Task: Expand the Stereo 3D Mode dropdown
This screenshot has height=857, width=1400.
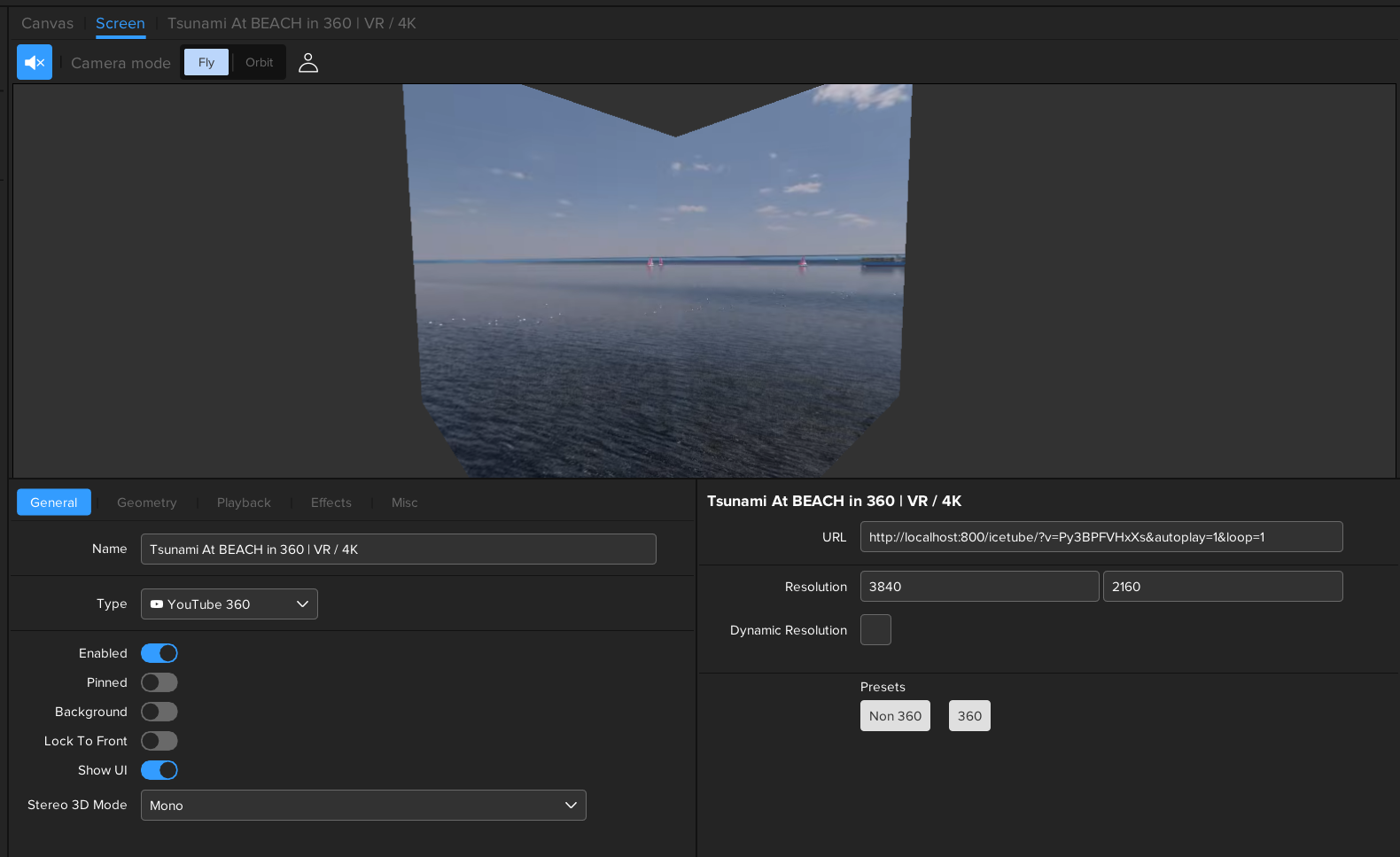Action: [x=363, y=806]
